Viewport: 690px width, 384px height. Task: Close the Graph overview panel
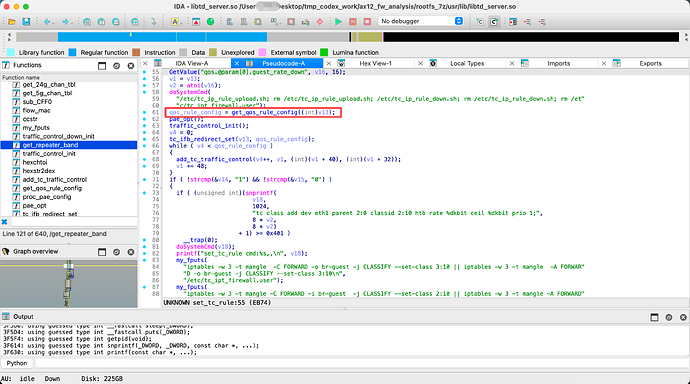pyautogui.click(x=131, y=252)
